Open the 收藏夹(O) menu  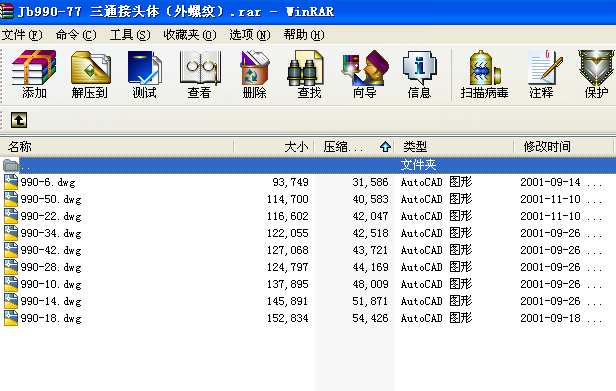click(190, 35)
